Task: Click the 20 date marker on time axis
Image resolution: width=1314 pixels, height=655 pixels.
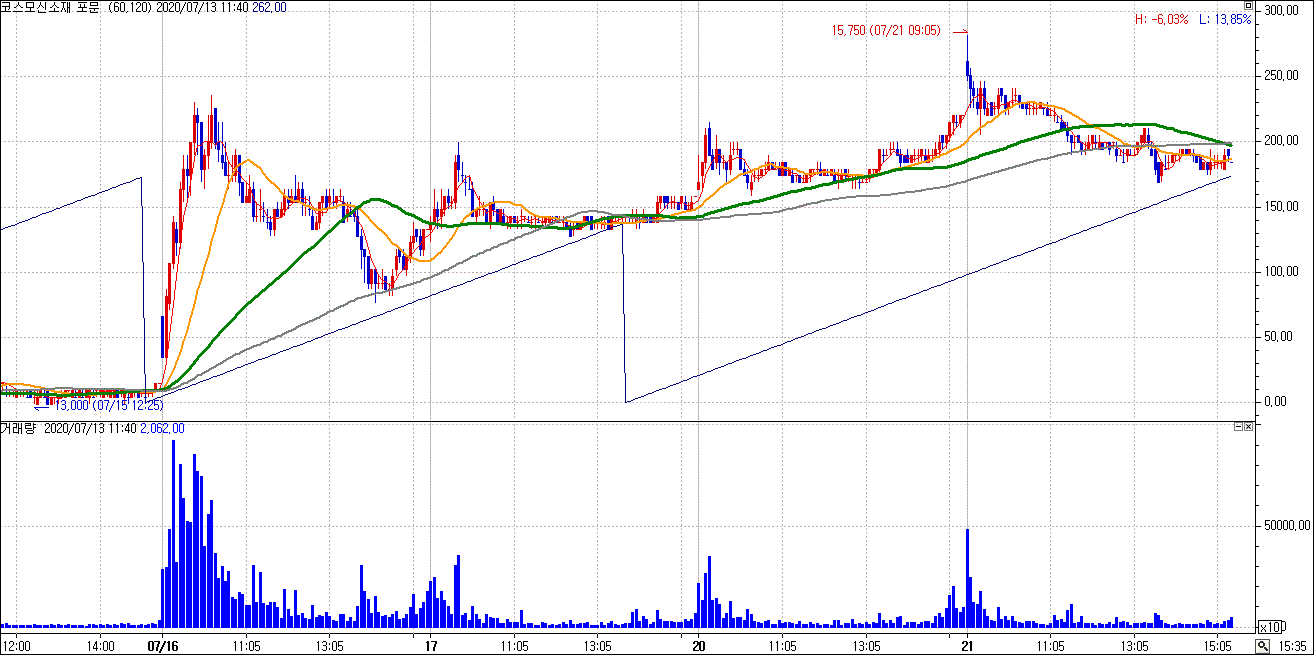Action: [698, 646]
